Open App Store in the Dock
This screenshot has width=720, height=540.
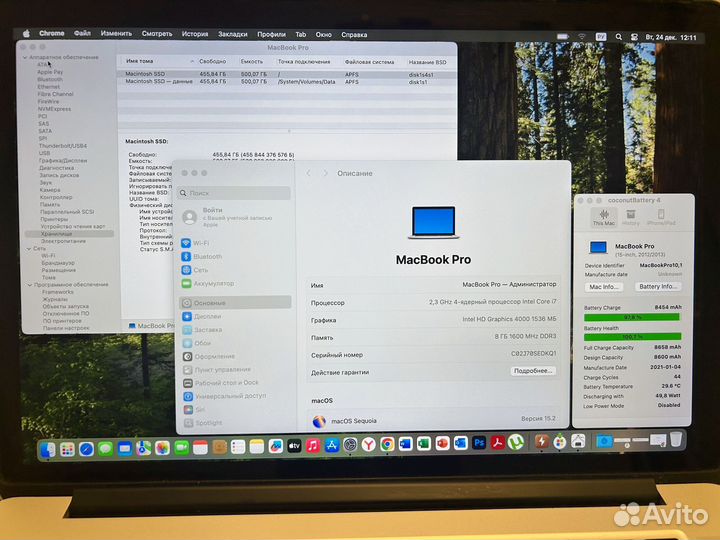point(332,445)
